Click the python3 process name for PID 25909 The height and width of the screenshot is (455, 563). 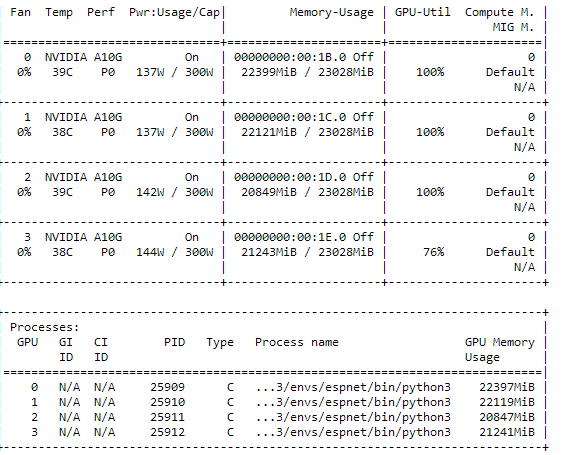click(x=353, y=387)
